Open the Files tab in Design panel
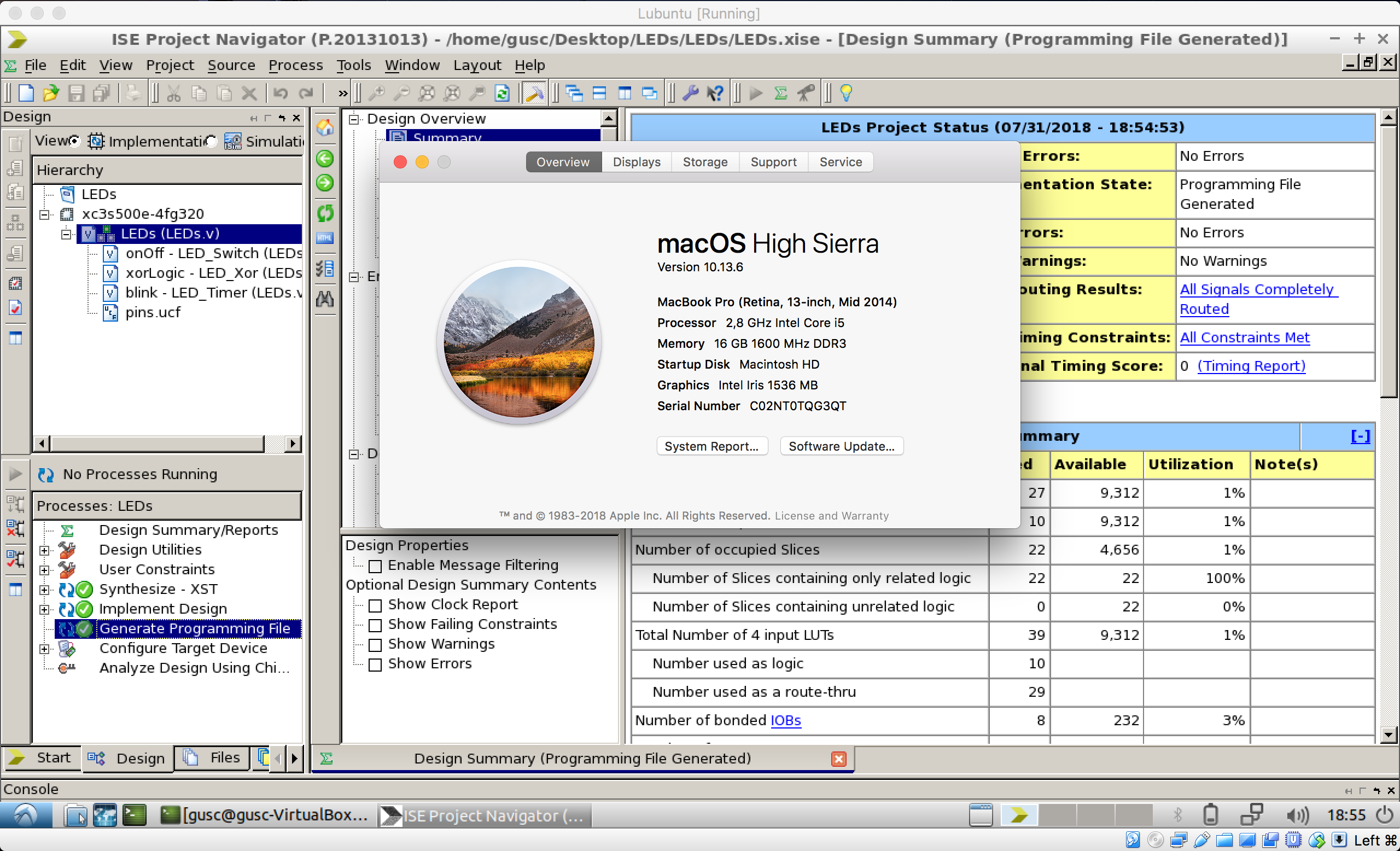The image size is (1400, 851). [x=212, y=757]
